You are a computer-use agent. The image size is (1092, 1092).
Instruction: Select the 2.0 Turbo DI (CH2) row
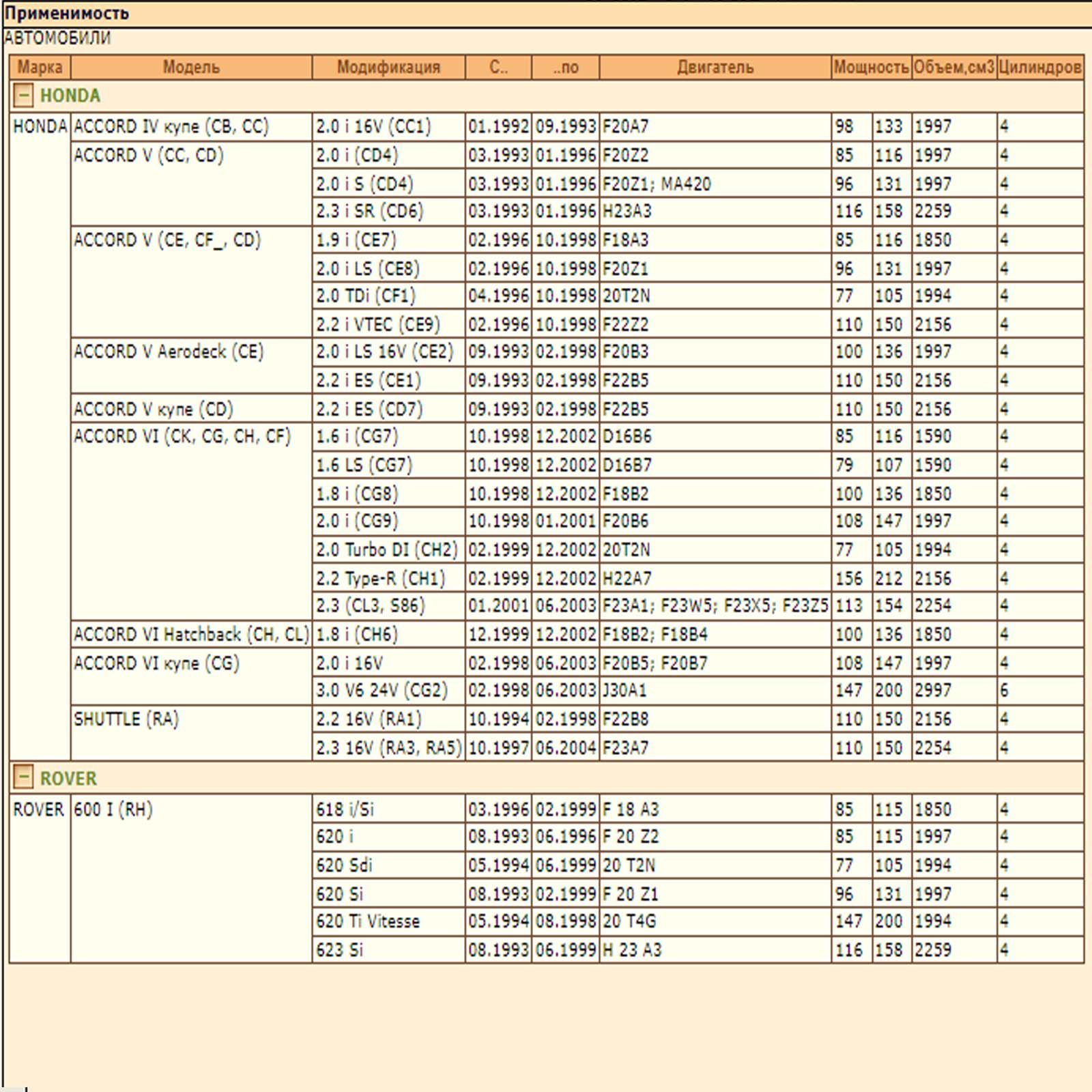[x=386, y=550]
